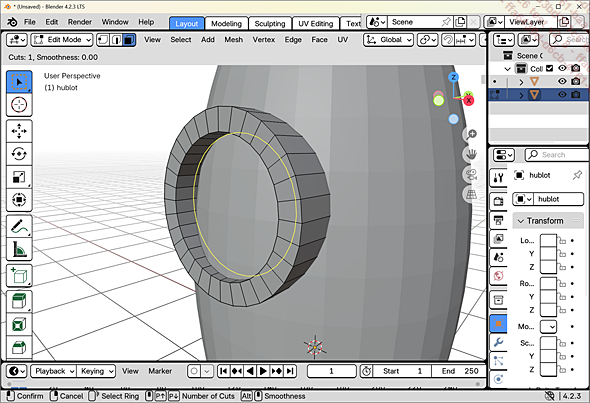Switch to the Modeling workspace tab
This screenshot has height=403, width=590.
click(x=226, y=23)
